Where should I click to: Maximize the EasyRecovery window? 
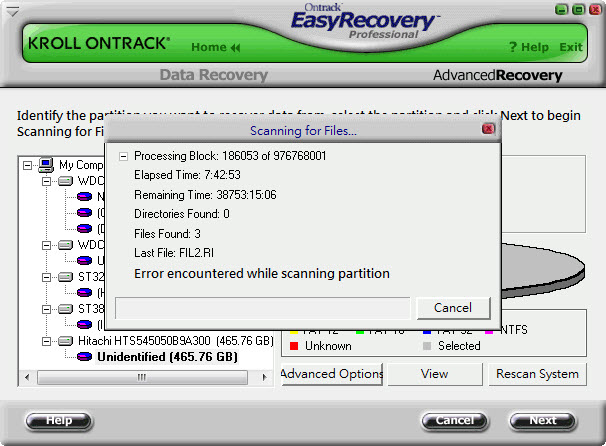click(x=578, y=10)
